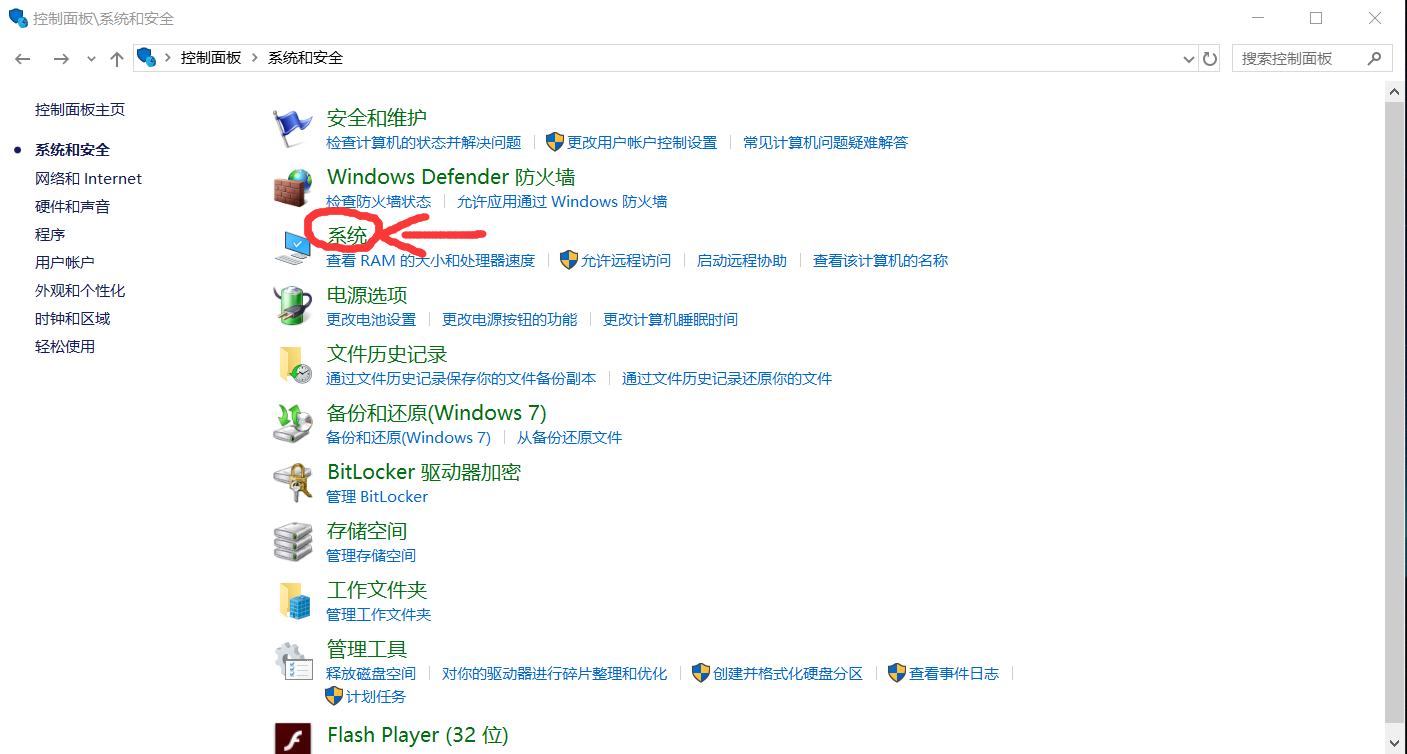Screen dimensions: 1407x754
Task: Click the Flash Player (32 位) icon
Action: coord(293,738)
